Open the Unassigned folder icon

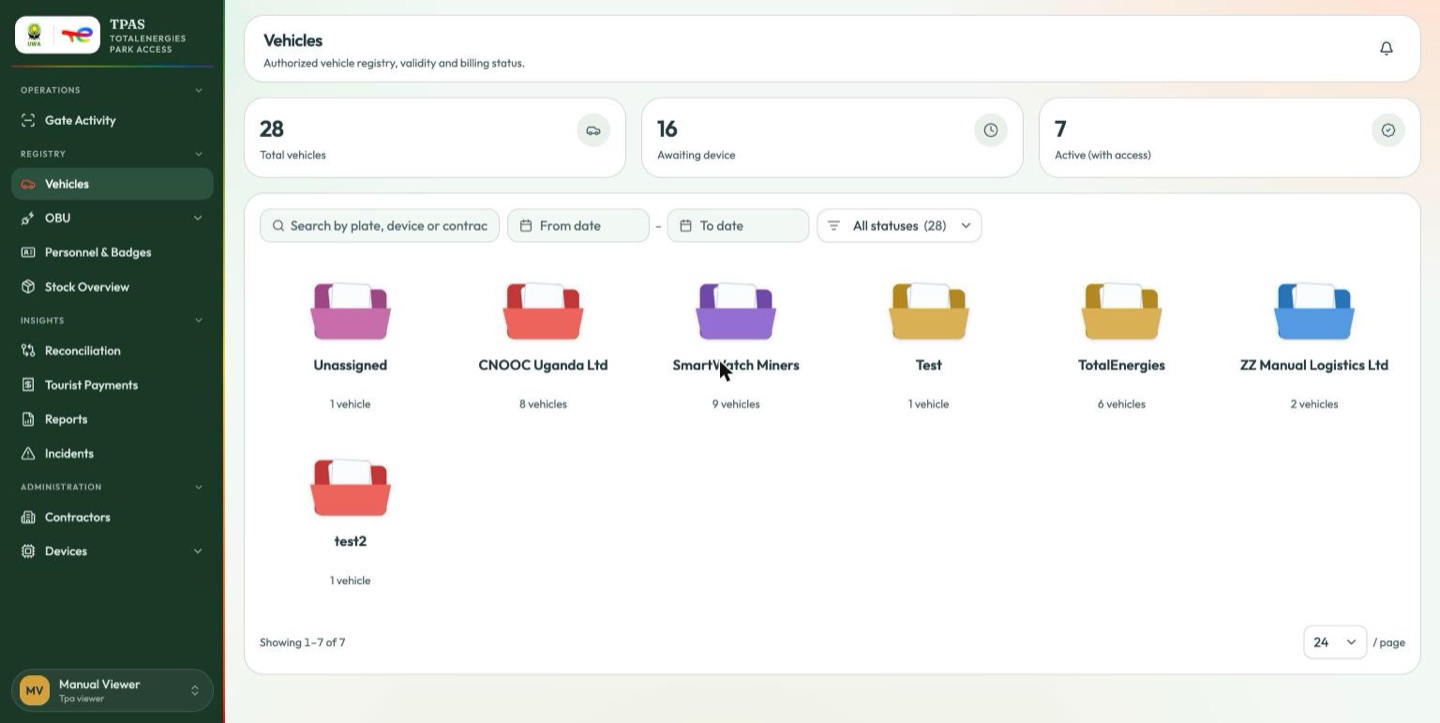click(x=350, y=311)
